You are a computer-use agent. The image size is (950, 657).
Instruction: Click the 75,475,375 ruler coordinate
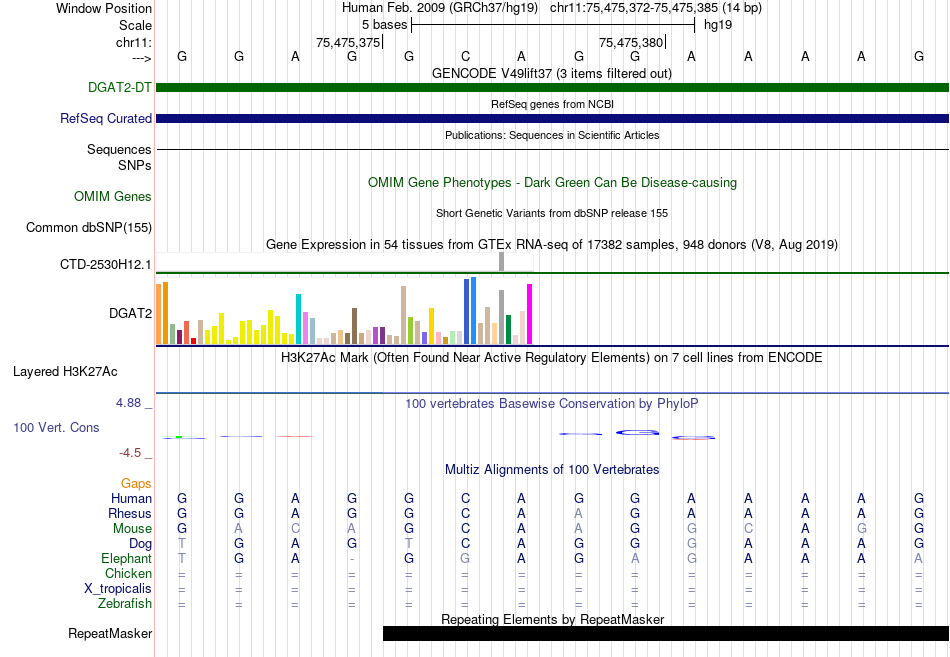pyautogui.click(x=348, y=42)
